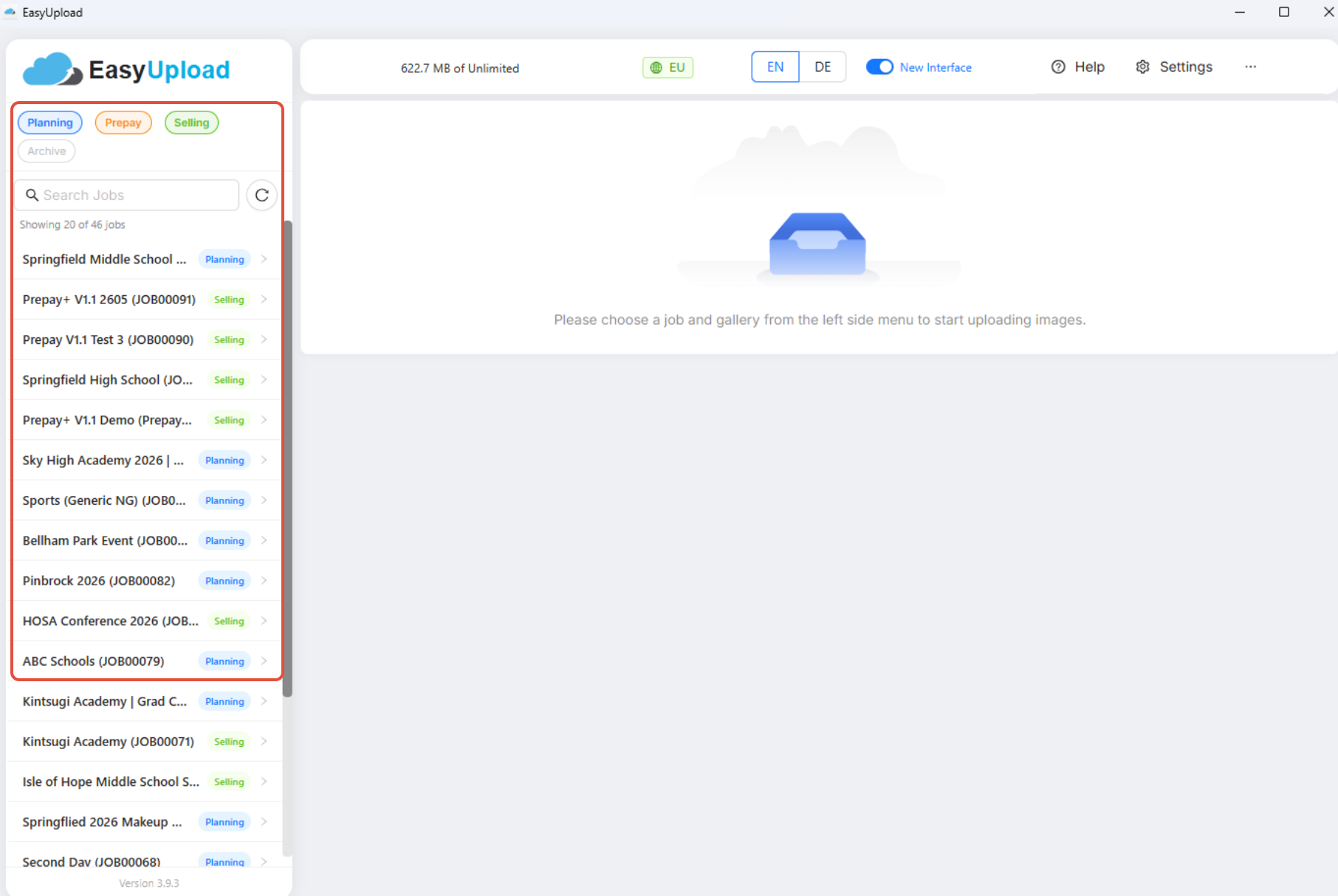Expand the Prepay+ V1.1 Demo chevron

[x=264, y=420]
